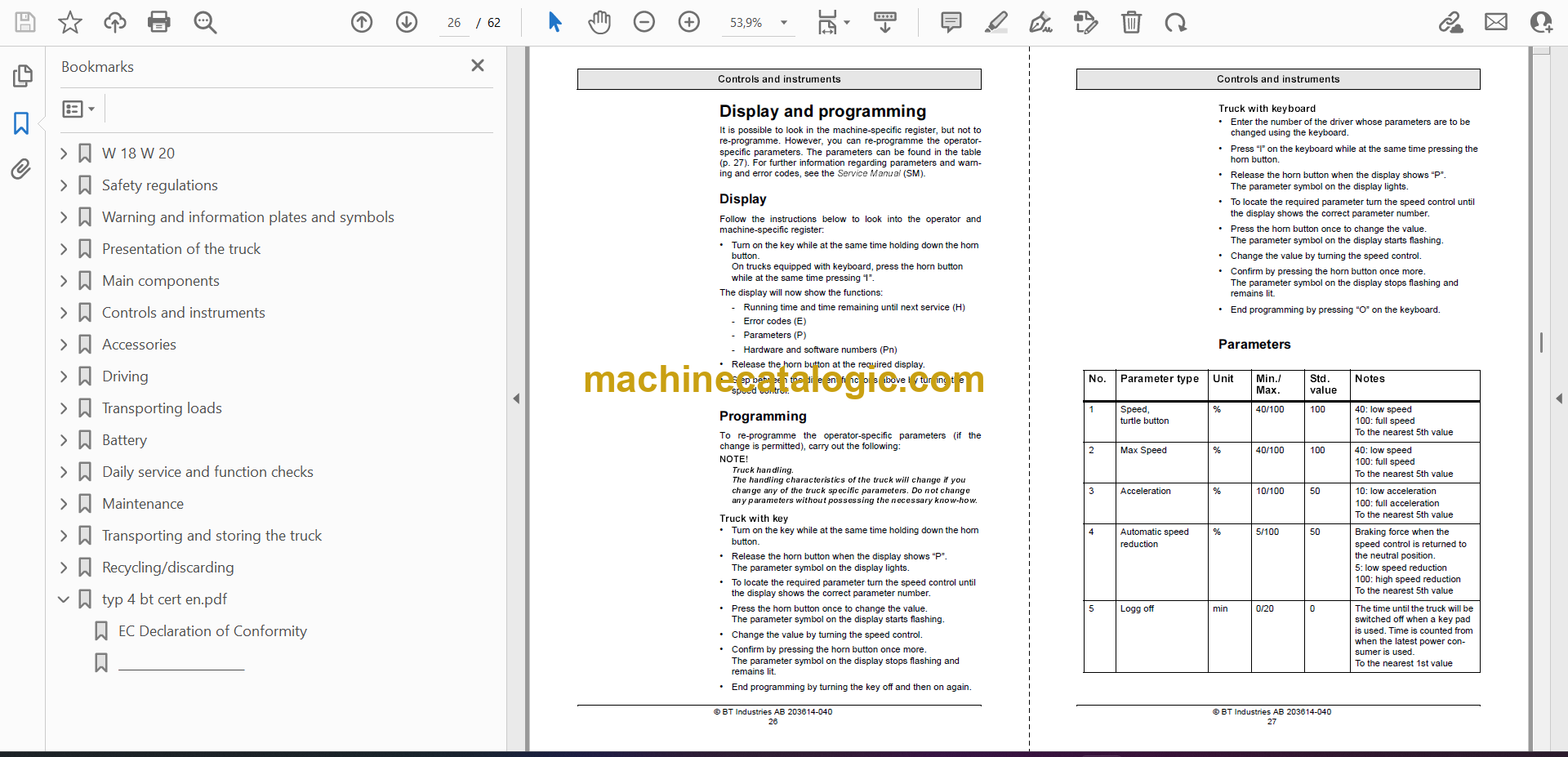This screenshot has height=757, width=1568.
Task: Open find text magnifier tool
Action: click(205, 22)
